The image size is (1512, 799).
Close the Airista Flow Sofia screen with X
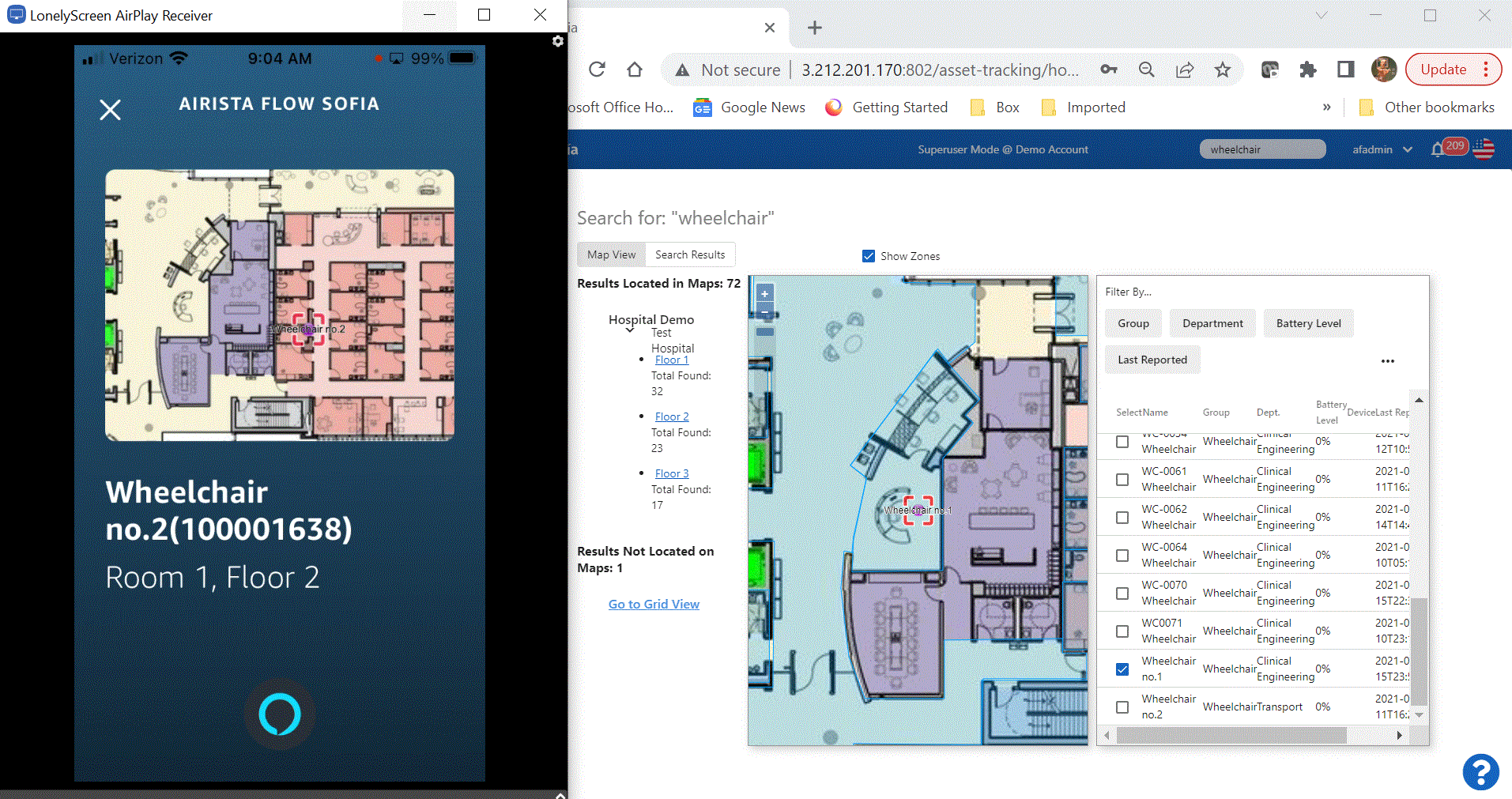[110, 109]
